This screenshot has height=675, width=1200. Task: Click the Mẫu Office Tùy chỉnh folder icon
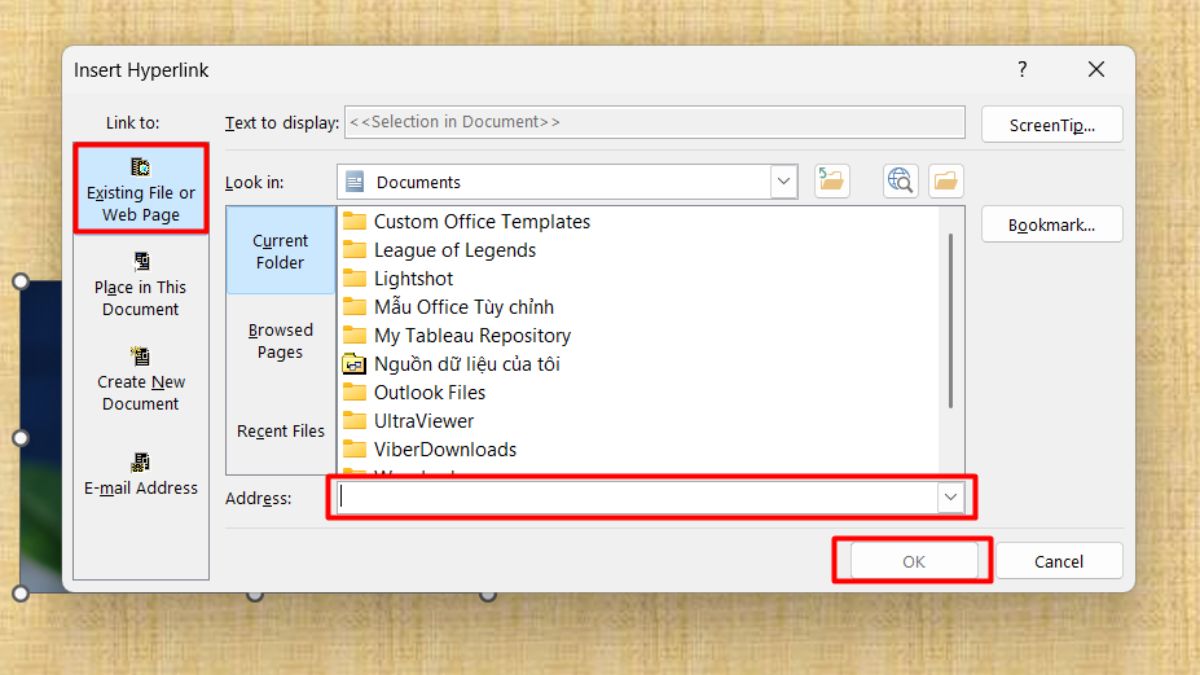click(x=355, y=307)
